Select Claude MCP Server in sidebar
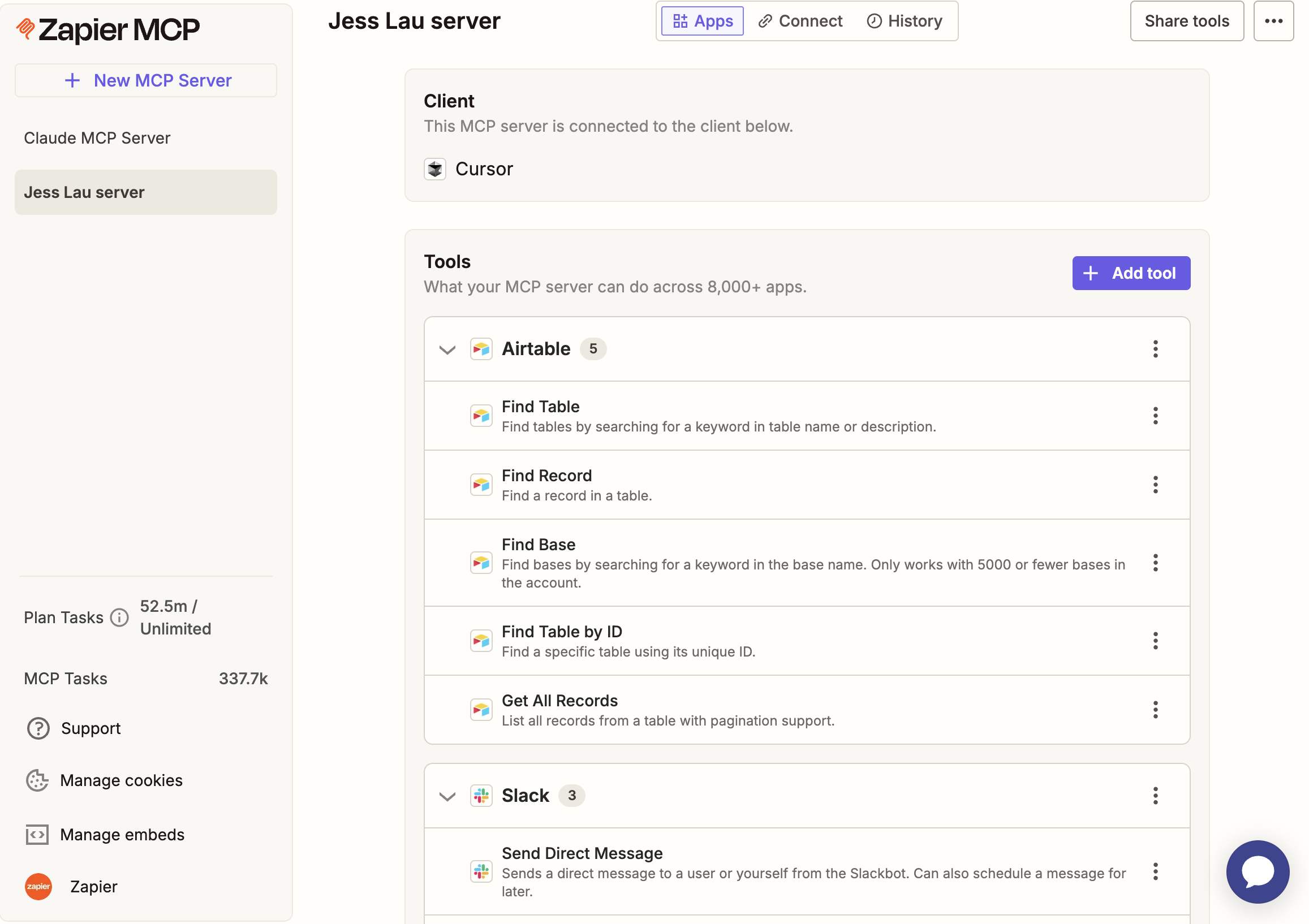The height and width of the screenshot is (924, 1309). click(x=146, y=138)
